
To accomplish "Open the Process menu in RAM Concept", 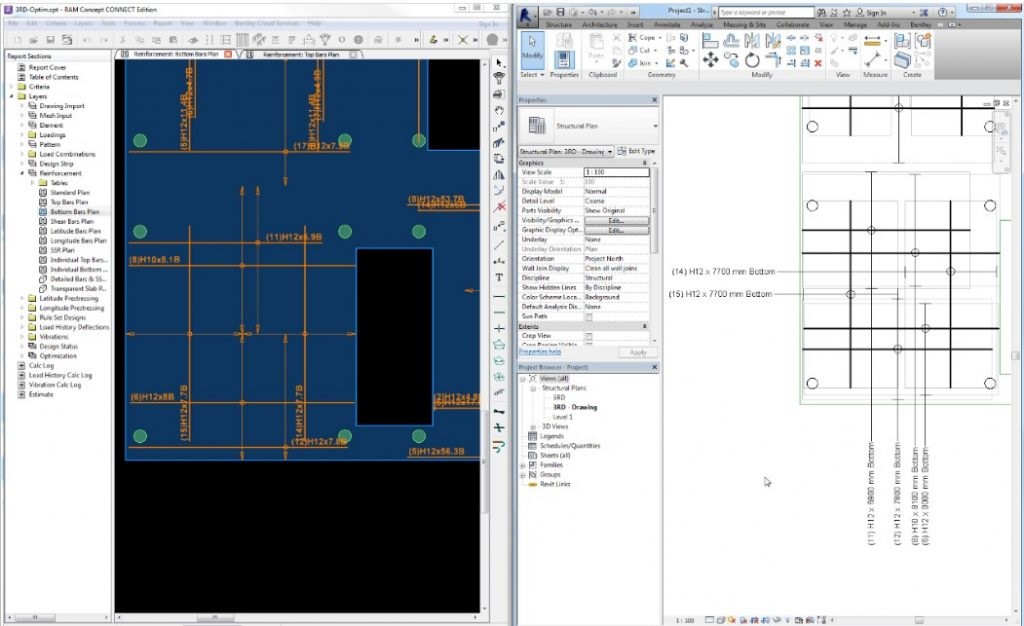I will pos(134,23).
